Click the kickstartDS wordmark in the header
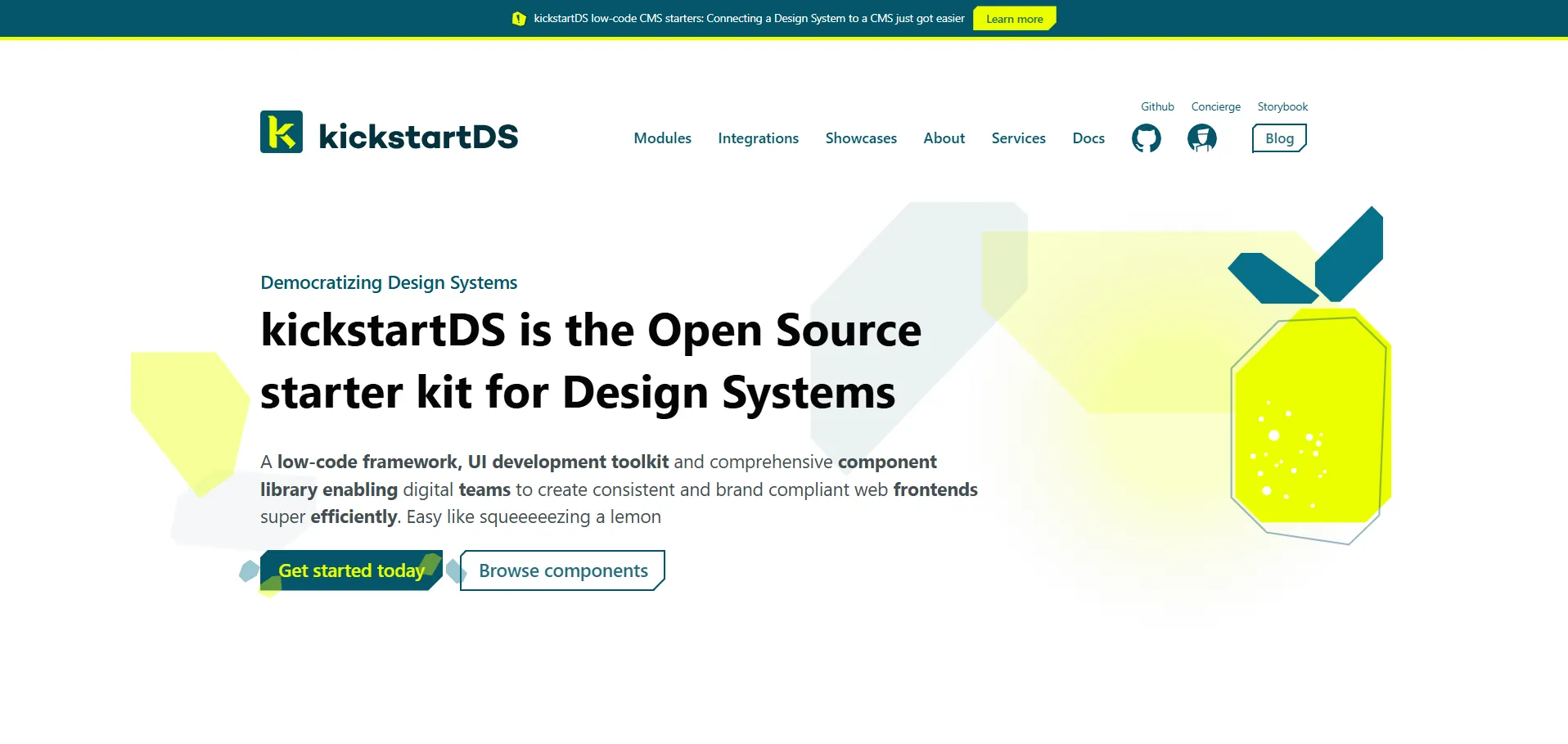 click(x=418, y=137)
